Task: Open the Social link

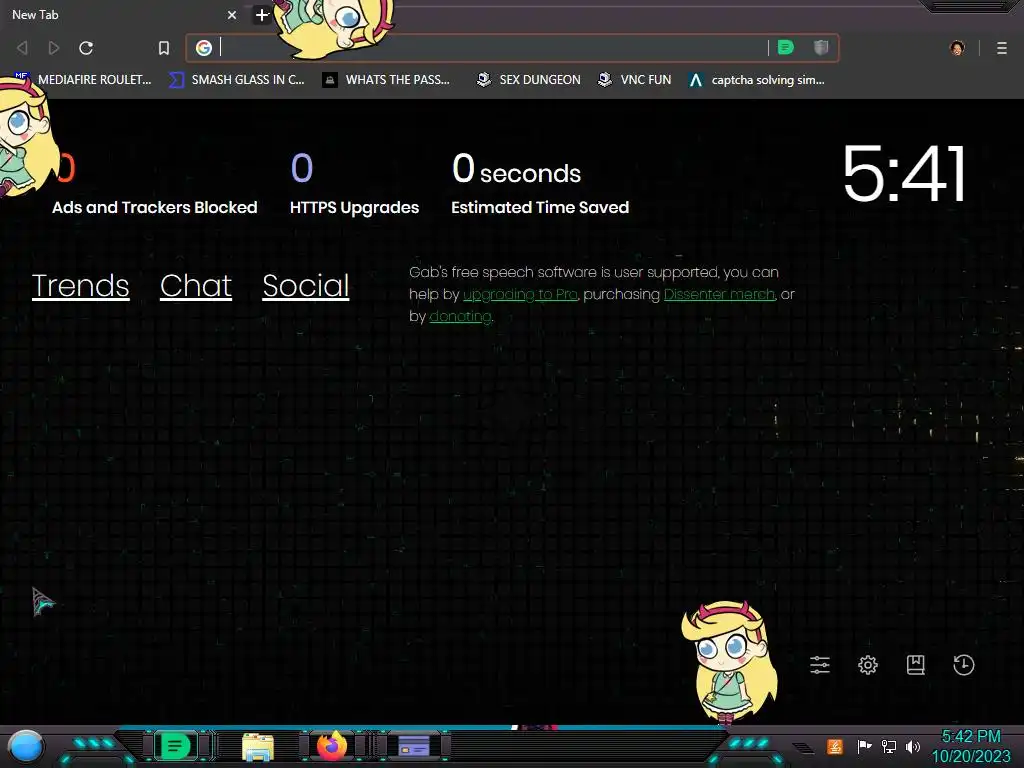Action: tap(306, 285)
